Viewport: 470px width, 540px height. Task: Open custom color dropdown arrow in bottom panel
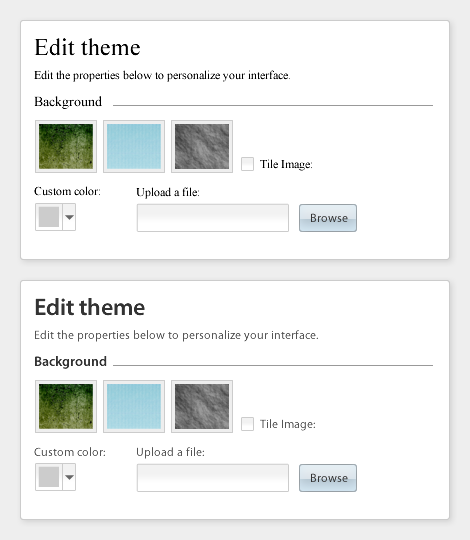(69, 477)
